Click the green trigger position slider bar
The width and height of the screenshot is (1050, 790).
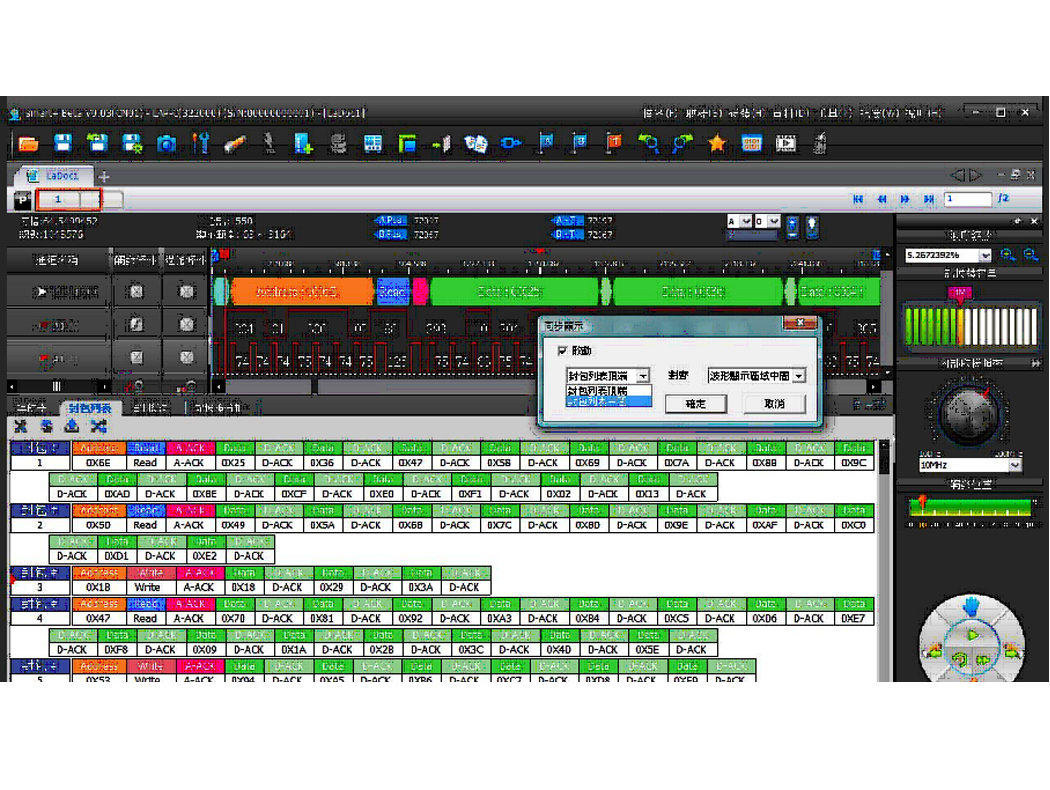point(967,507)
